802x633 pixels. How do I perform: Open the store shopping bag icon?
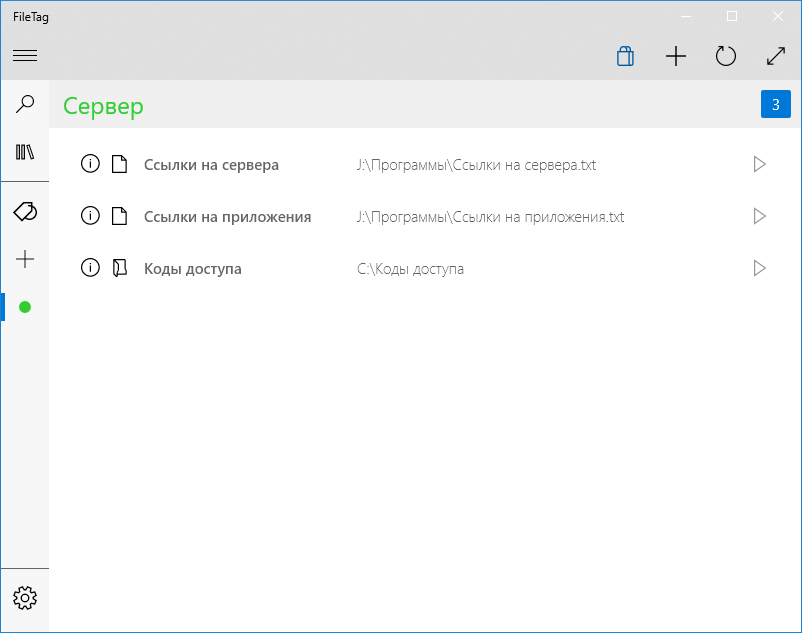(625, 56)
